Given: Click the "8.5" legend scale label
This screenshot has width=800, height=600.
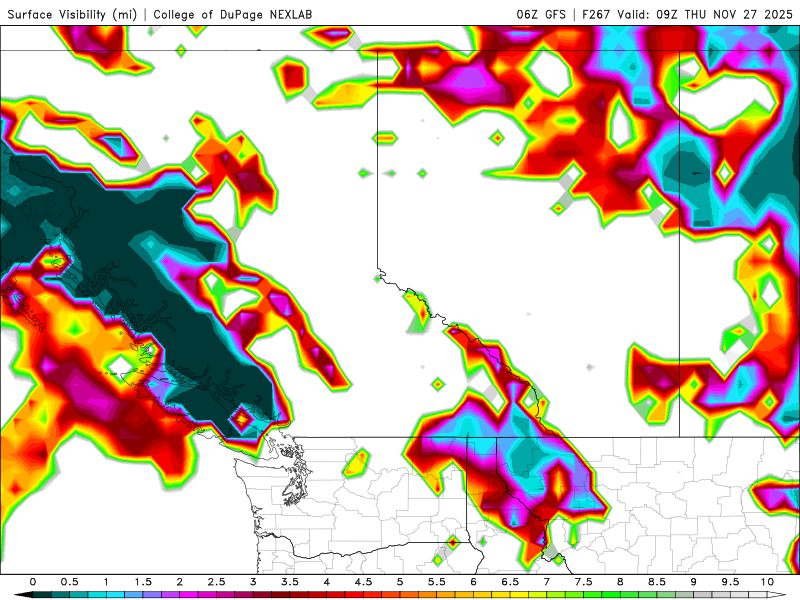Looking at the screenshot, I should coord(657,582).
